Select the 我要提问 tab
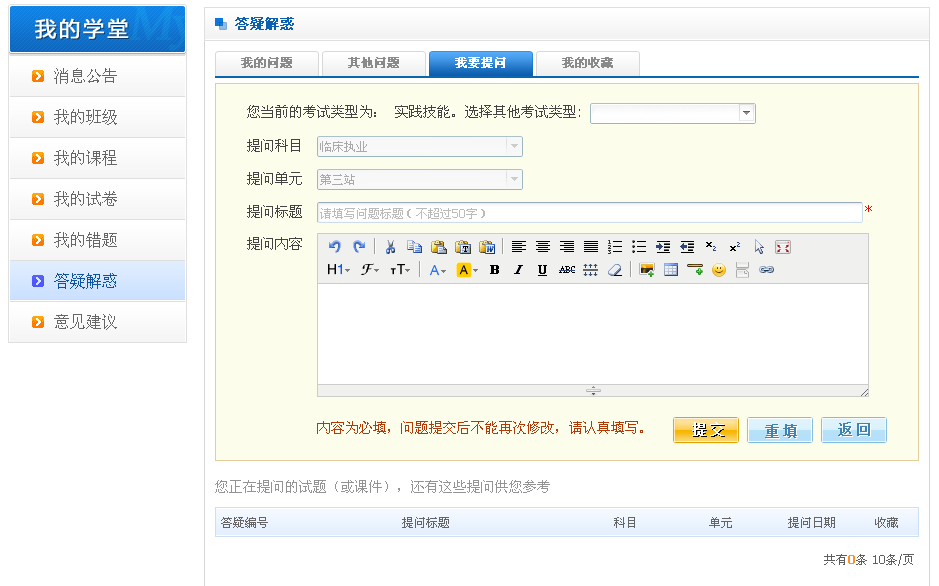The height and width of the screenshot is (586, 939). tap(481, 63)
